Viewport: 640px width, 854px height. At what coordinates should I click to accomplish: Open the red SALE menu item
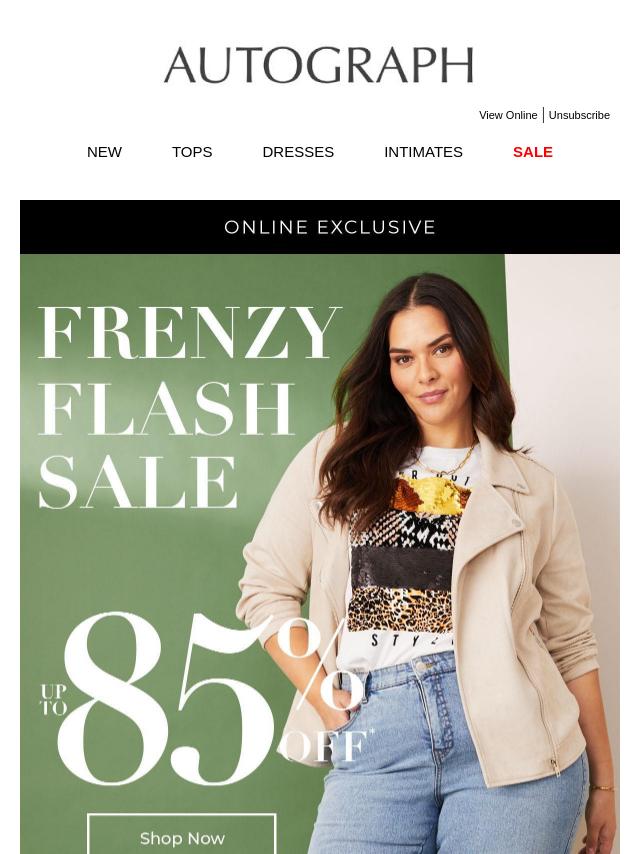[533, 152]
